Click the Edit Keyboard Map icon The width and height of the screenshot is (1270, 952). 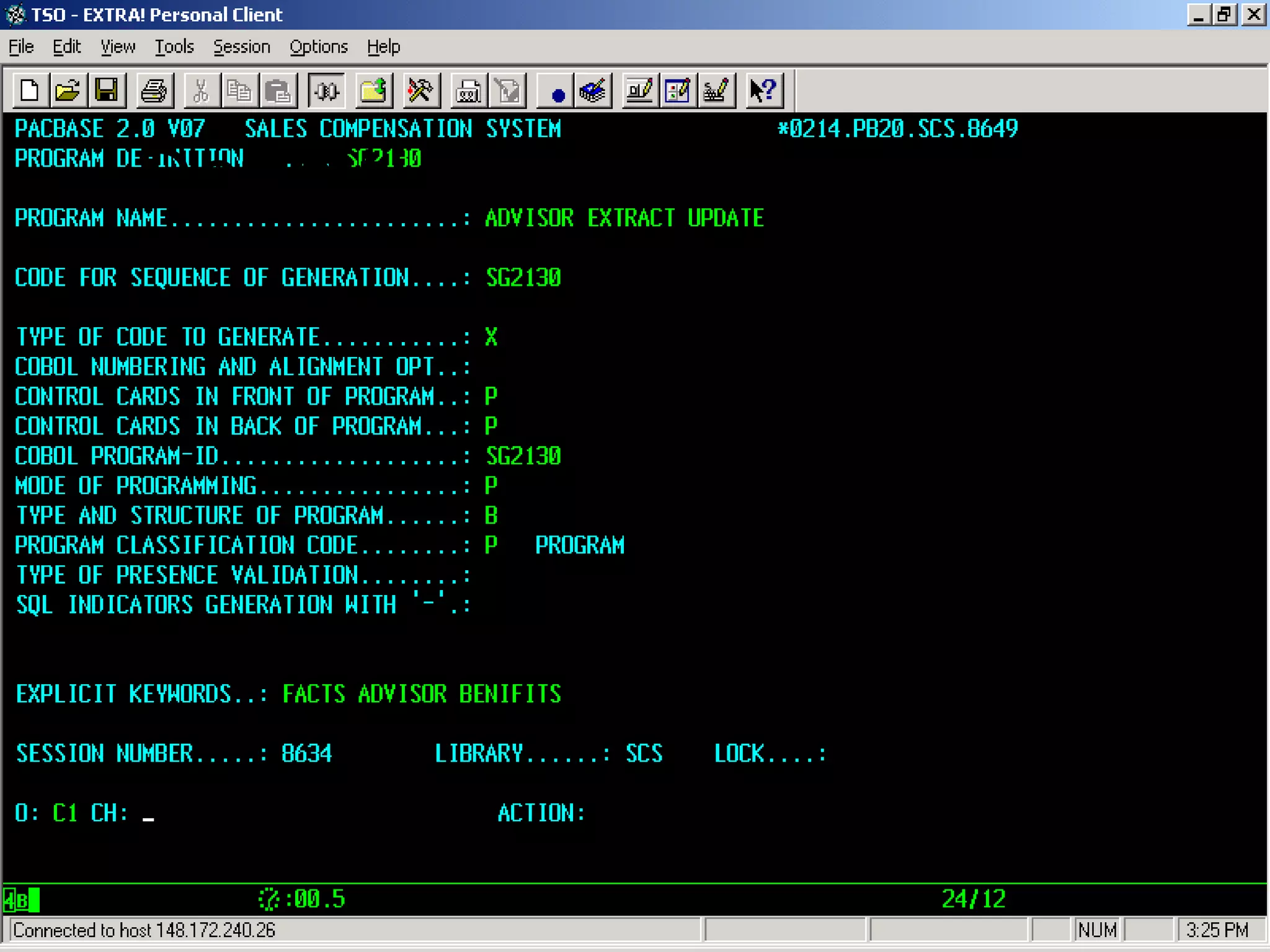[716, 91]
